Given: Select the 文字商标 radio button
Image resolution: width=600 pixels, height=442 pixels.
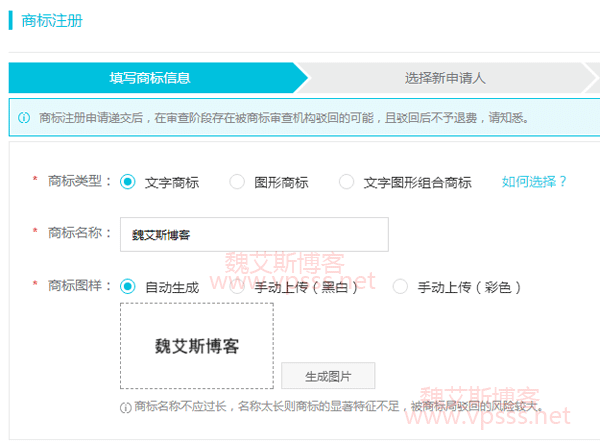Looking at the screenshot, I should coord(128,182).
